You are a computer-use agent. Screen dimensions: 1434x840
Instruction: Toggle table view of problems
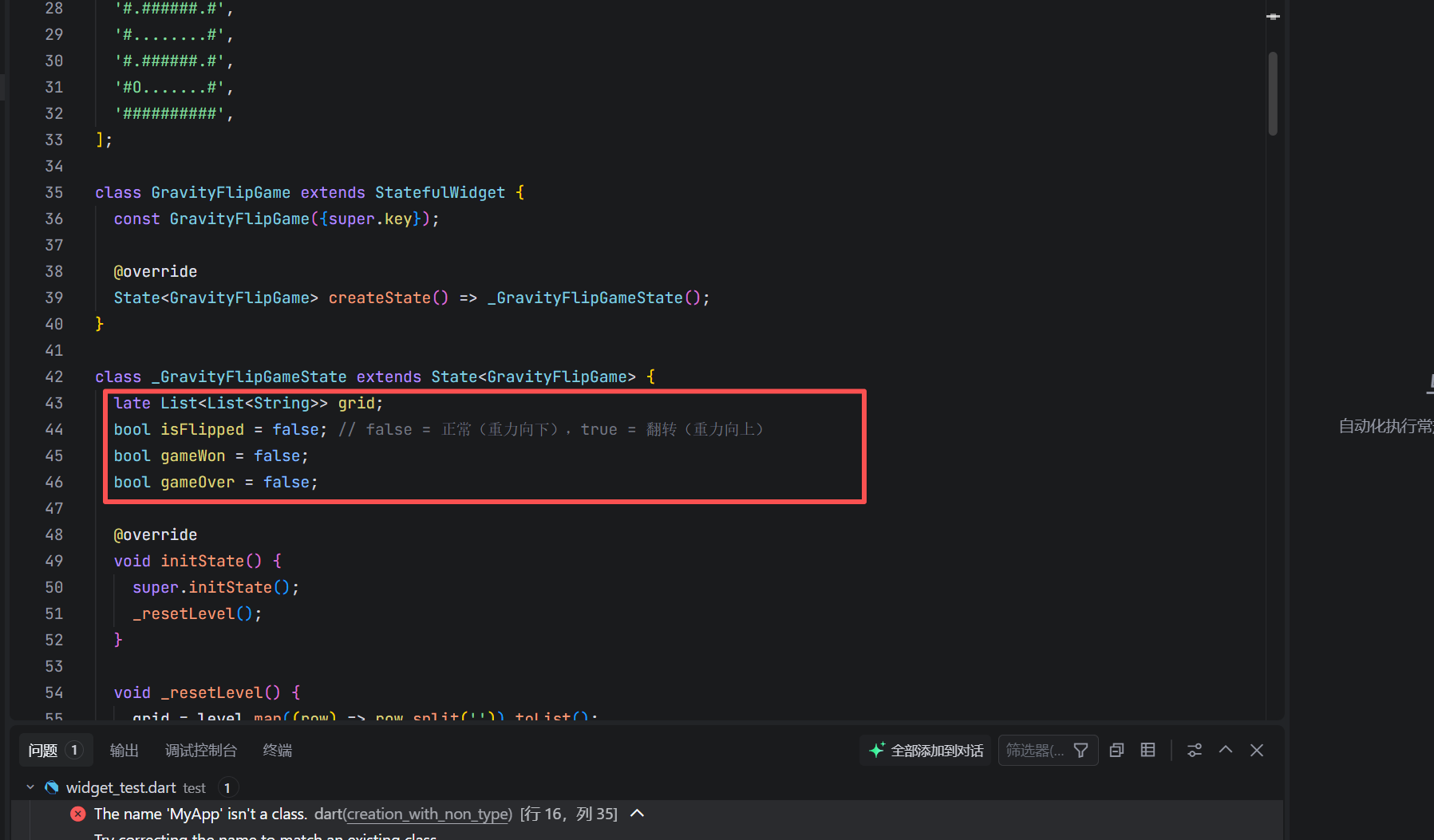point(1148,751)
